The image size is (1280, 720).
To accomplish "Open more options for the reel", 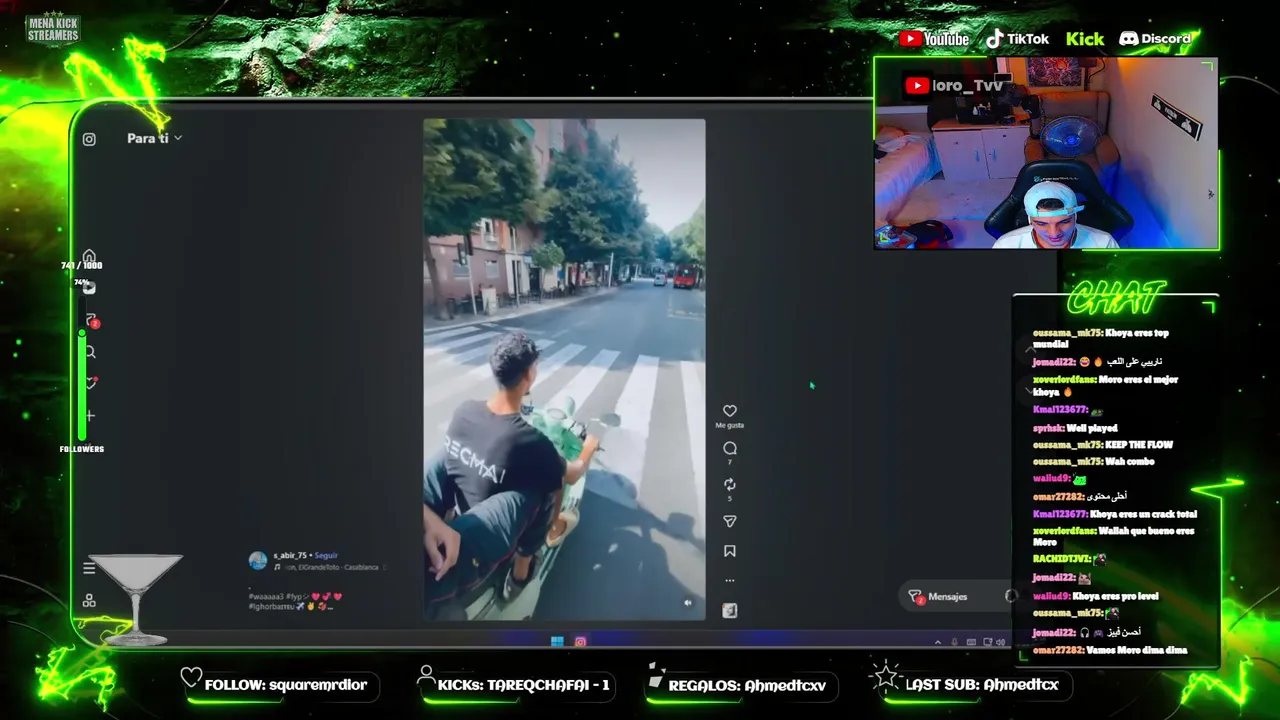I will click(730, 580).
